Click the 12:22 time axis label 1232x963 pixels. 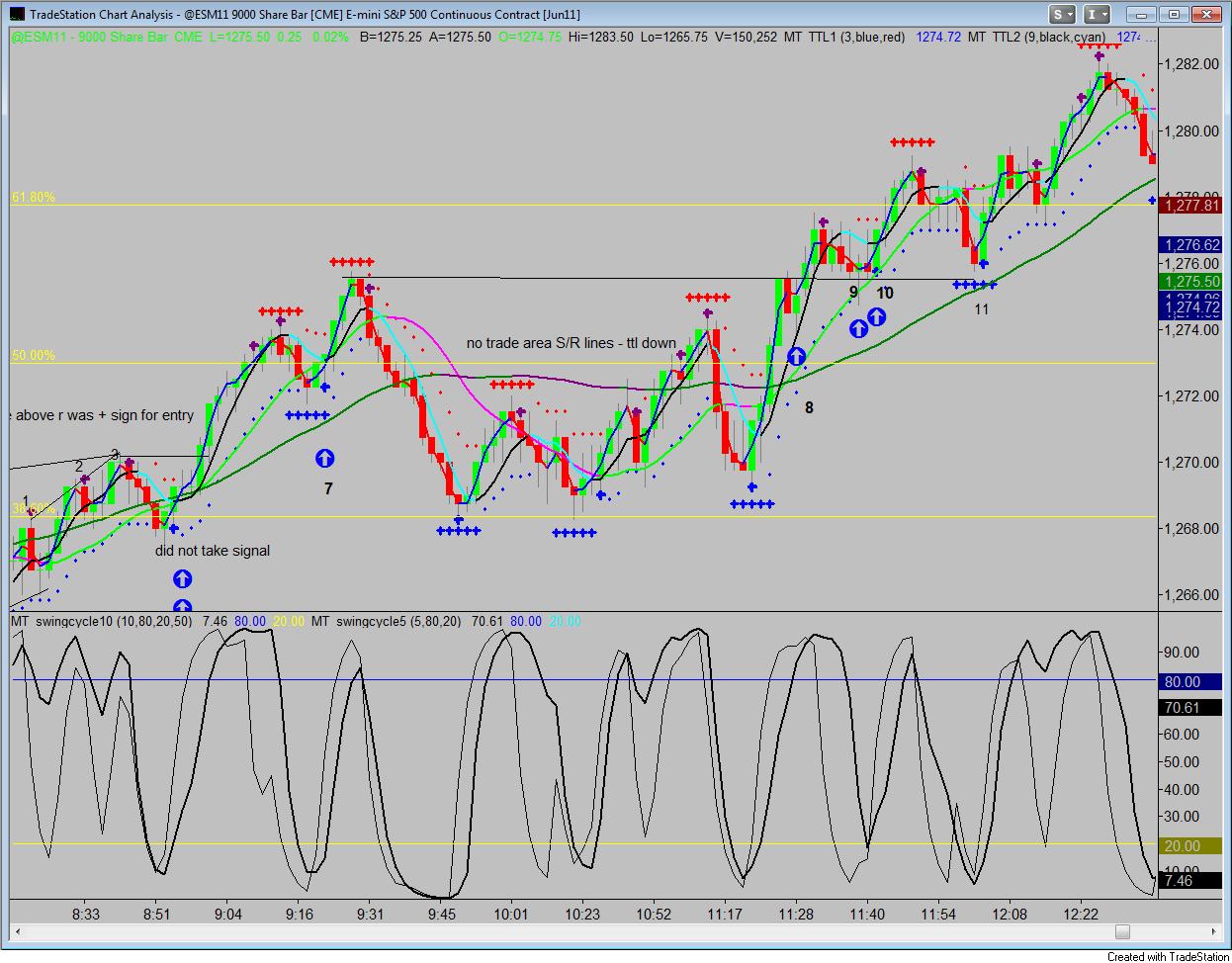click(1081, 915)
